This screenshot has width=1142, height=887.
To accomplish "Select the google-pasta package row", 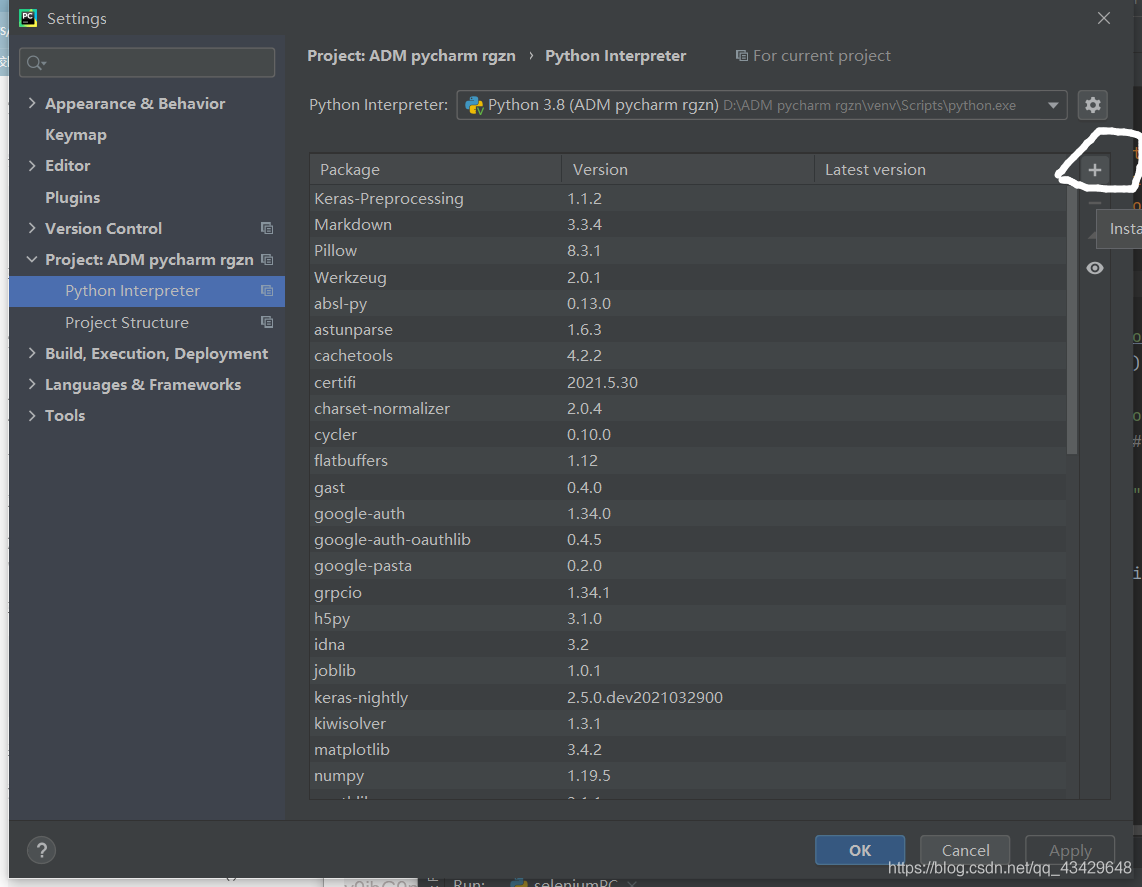I will coord(688,566).
